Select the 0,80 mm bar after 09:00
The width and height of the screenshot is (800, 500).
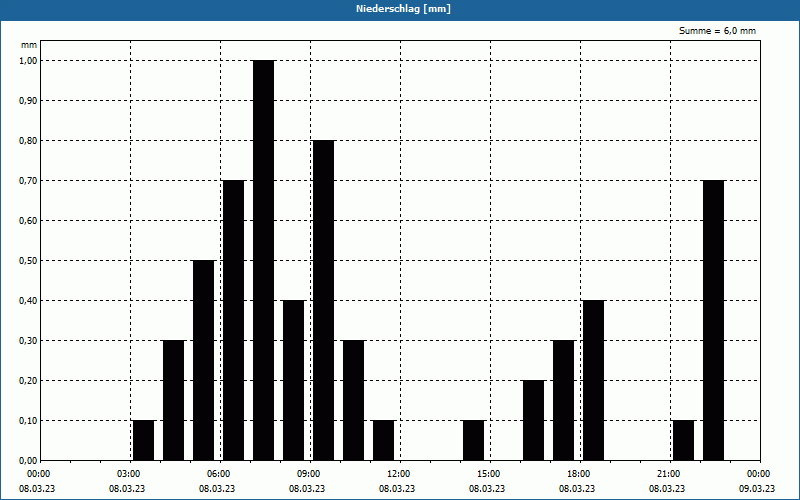pos(323,300)
